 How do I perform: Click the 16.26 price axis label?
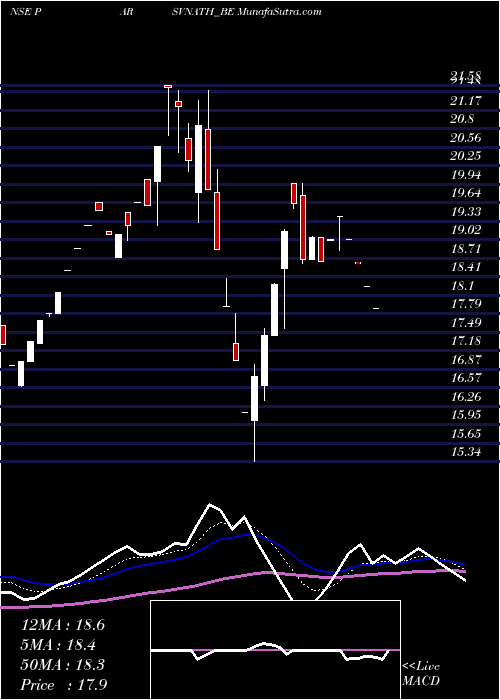[466, 397]
